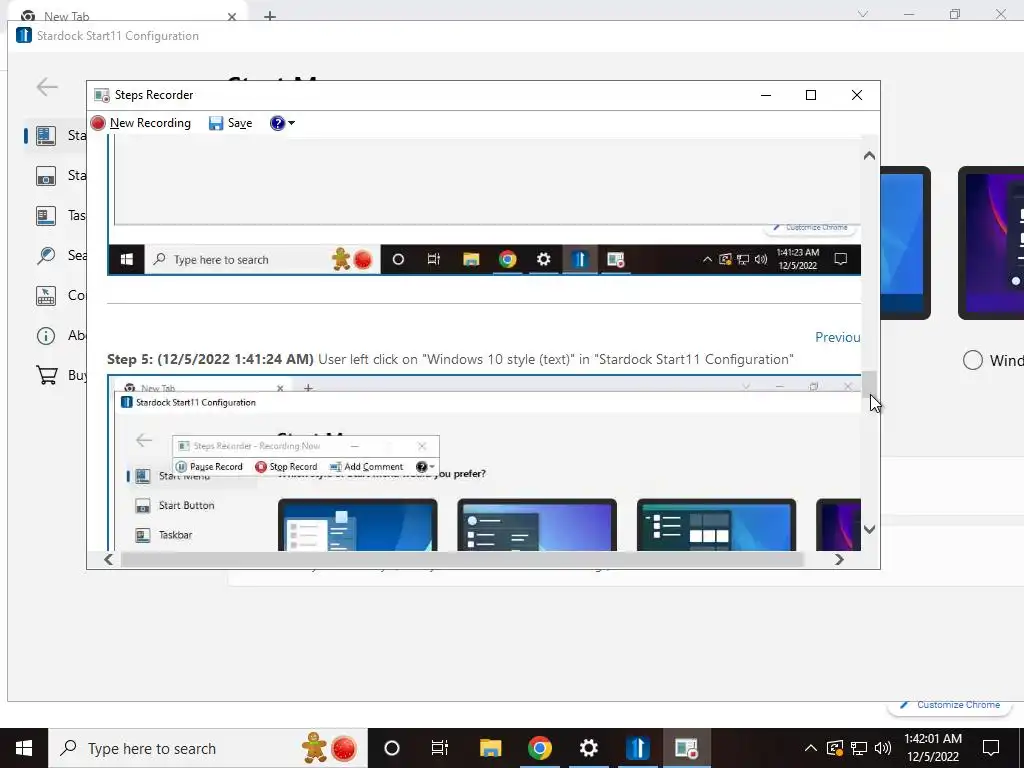Open network status tray icon
This screenshot has height=768, width=1024.
(x=859, y=748)
